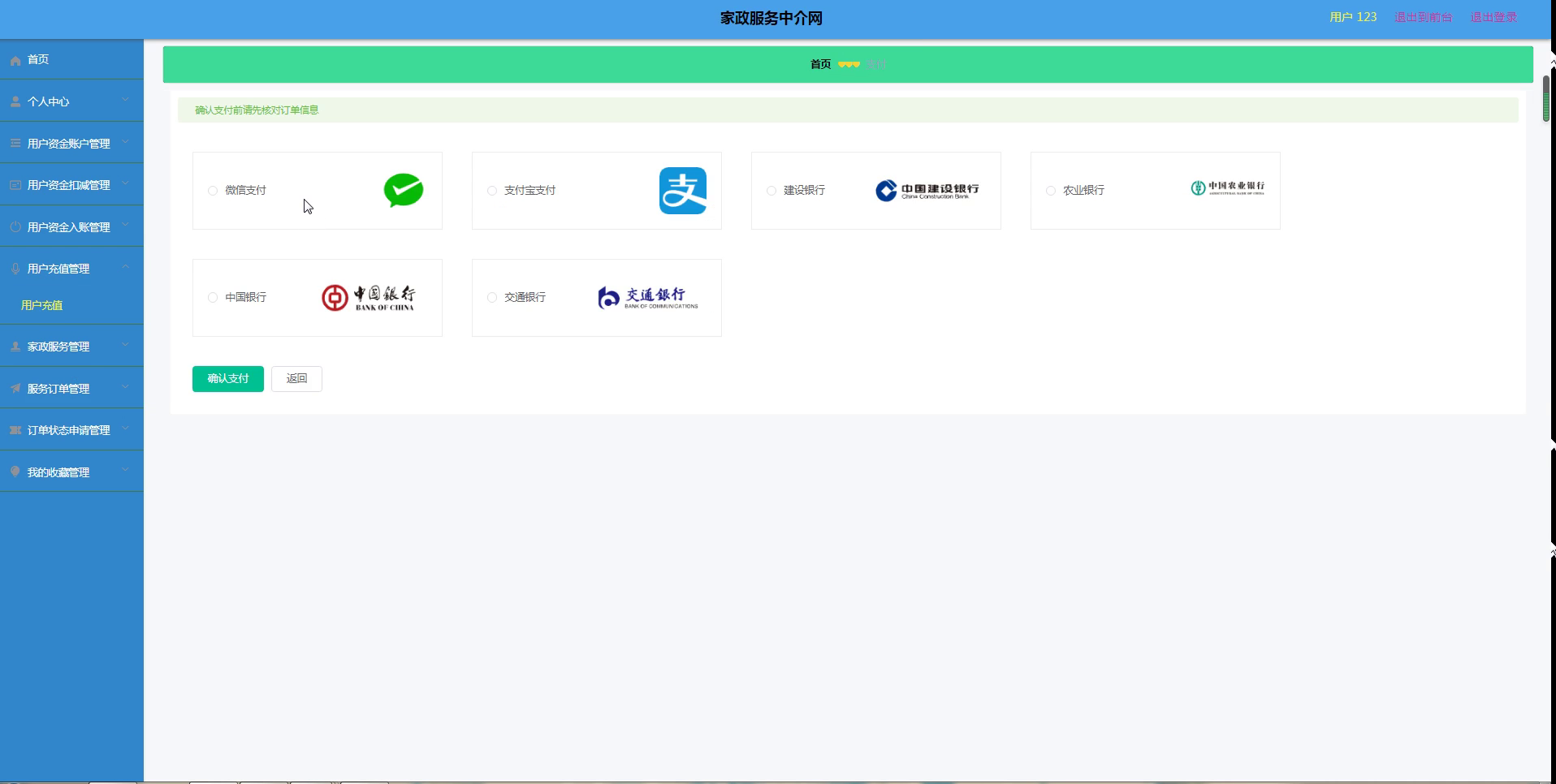The width and height of the screenshot is (1556, 784).
Task: Click the 交通银行 label text
Action: click(525, 298)
